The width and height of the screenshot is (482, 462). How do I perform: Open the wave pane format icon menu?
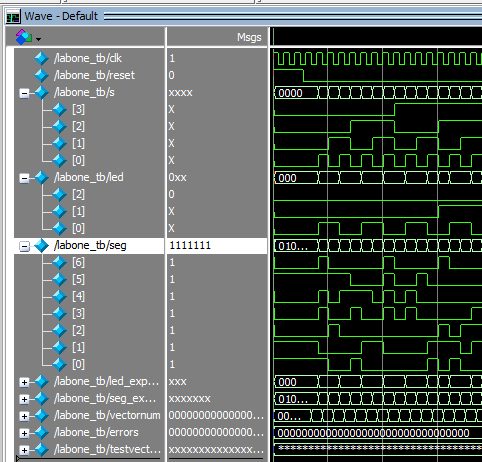tap(23, 37)
